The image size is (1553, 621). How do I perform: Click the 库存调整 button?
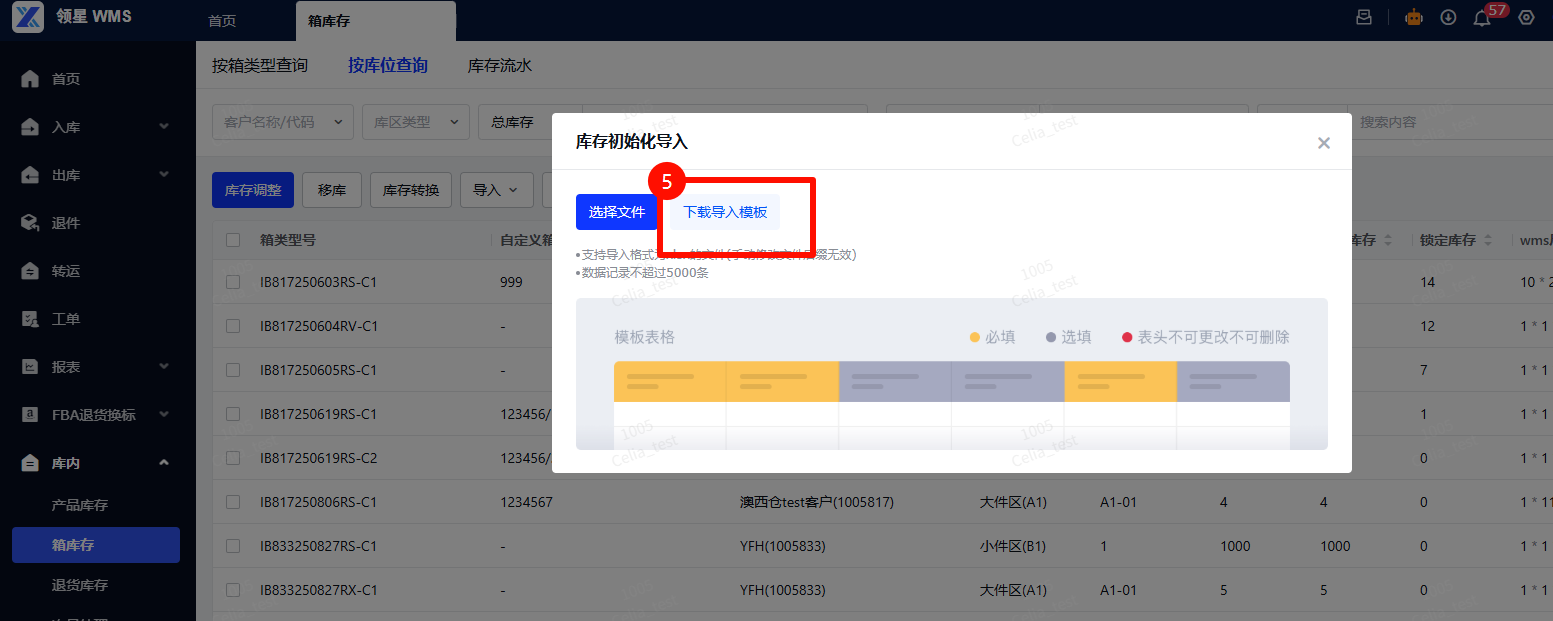[253, 190]
